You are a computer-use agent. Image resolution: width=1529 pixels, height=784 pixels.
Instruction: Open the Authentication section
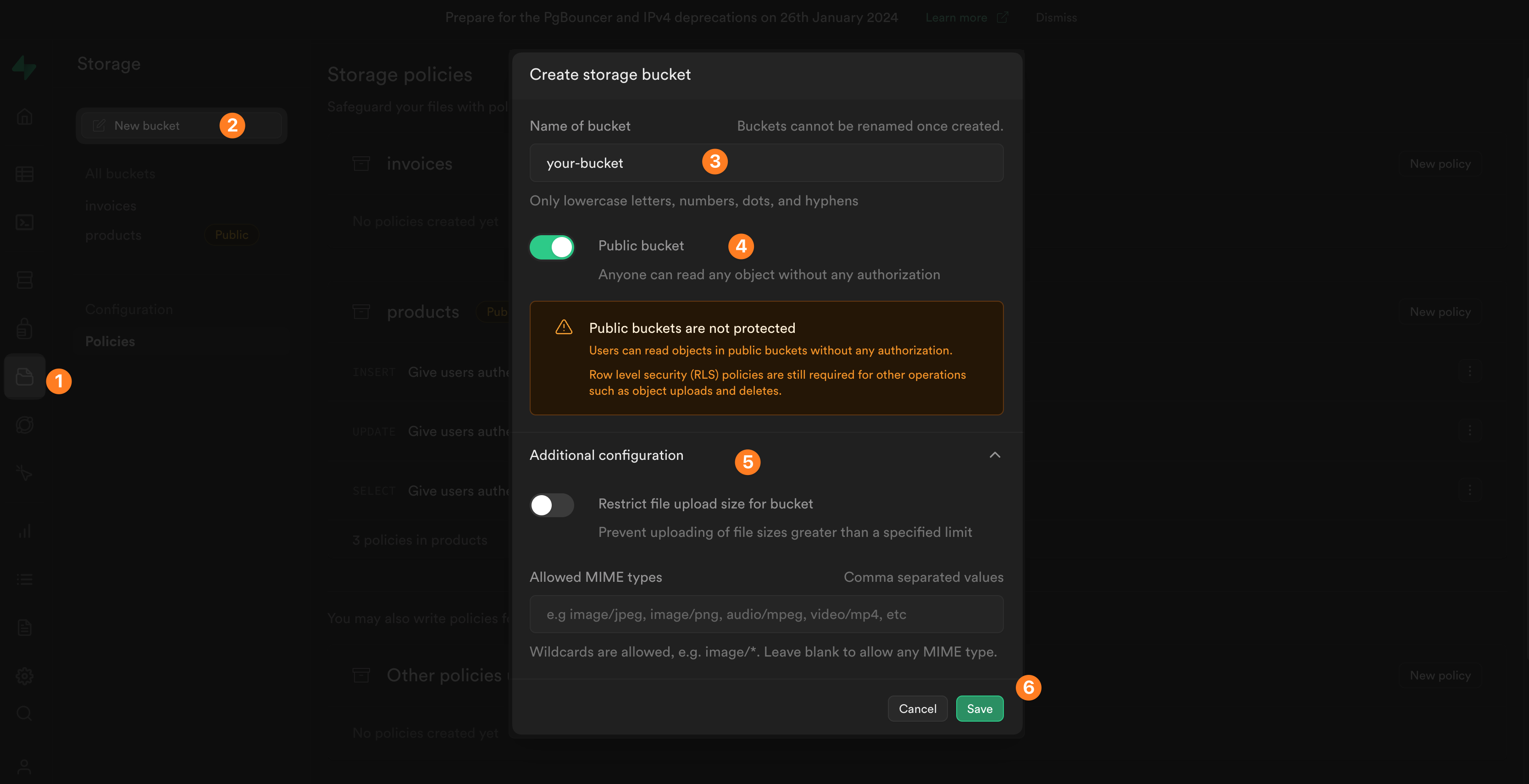pyautogui.click(x=24, y=328)
